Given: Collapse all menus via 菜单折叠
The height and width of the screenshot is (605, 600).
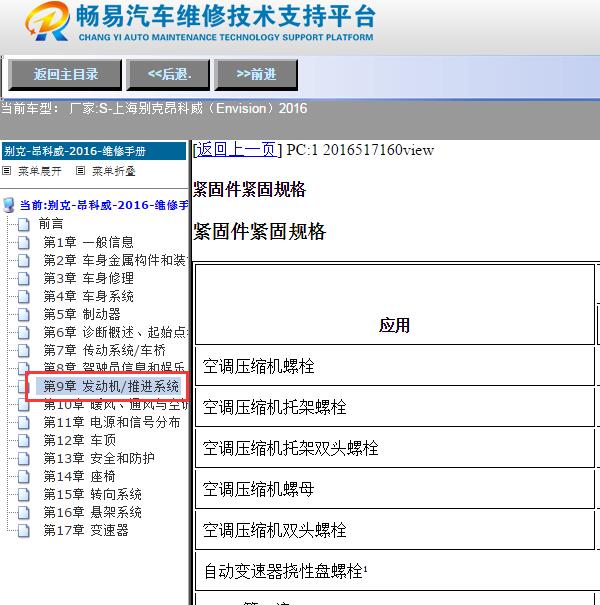Looking at the screenshot, I should (x=114, y=171).
